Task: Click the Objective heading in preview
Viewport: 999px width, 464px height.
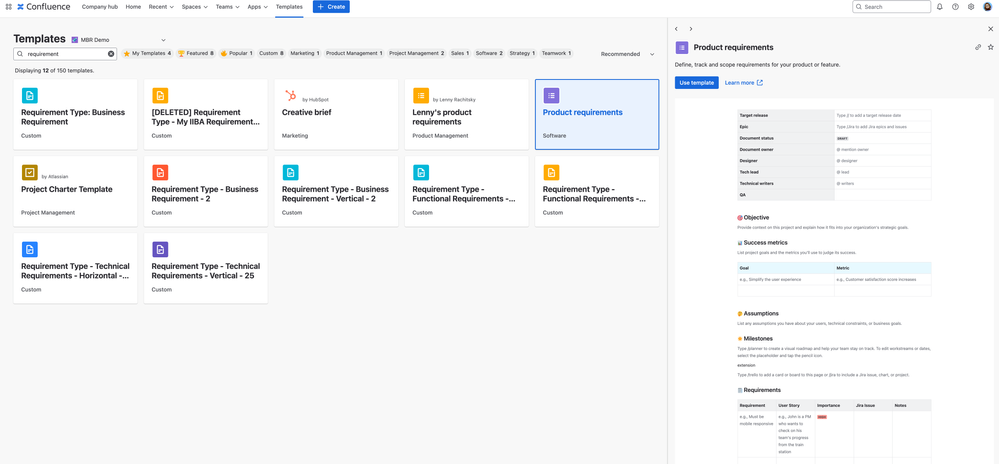Action: pos(756,217)
